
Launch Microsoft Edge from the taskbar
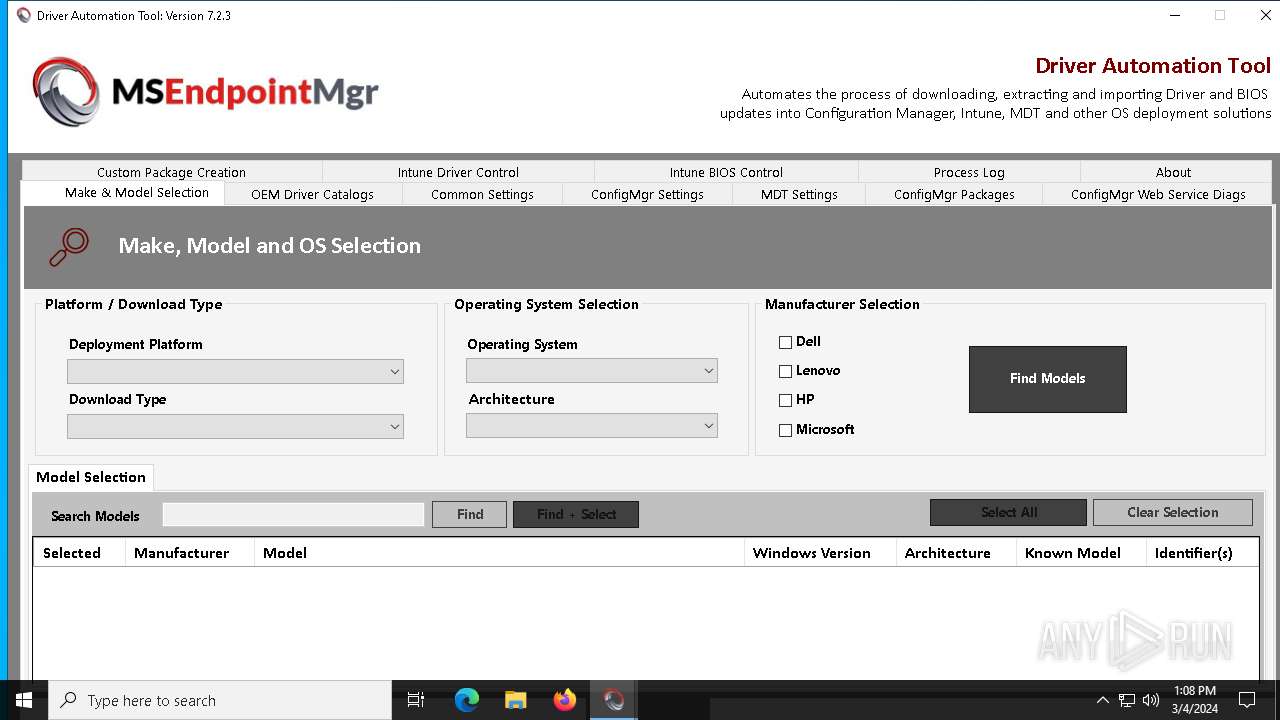[467, 700]
